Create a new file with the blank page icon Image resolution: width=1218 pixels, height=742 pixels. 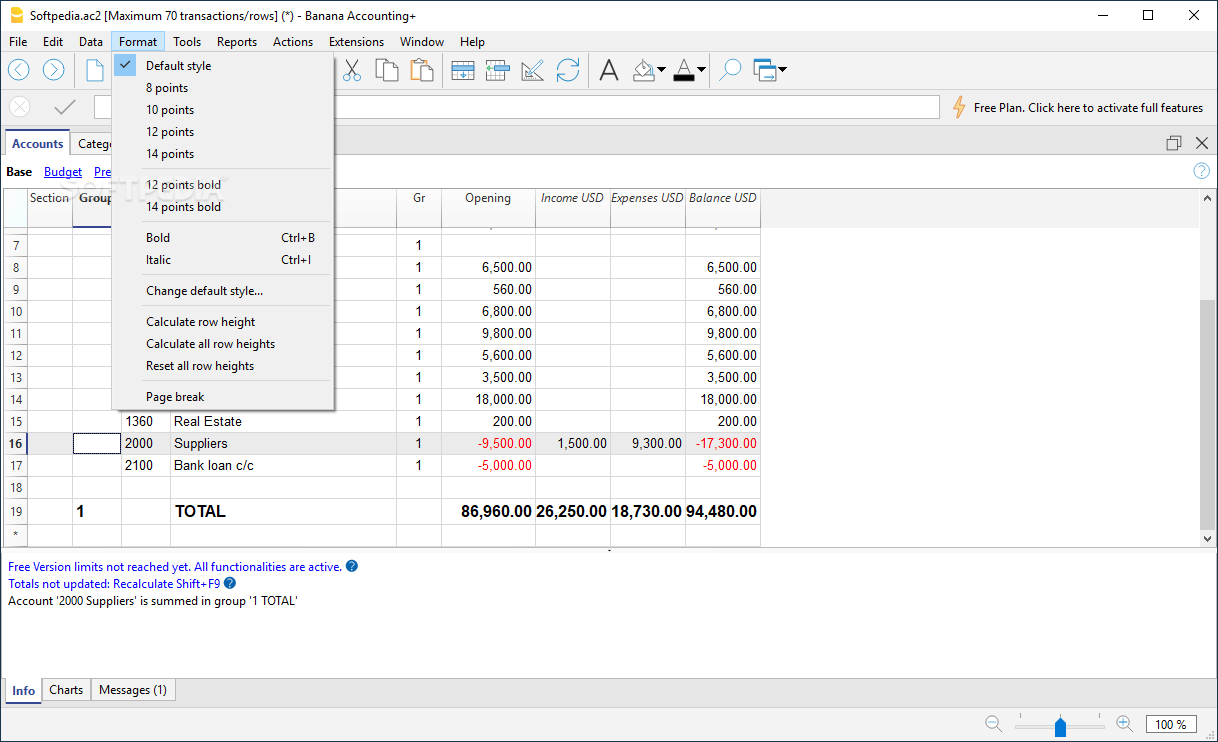[95, 70]
